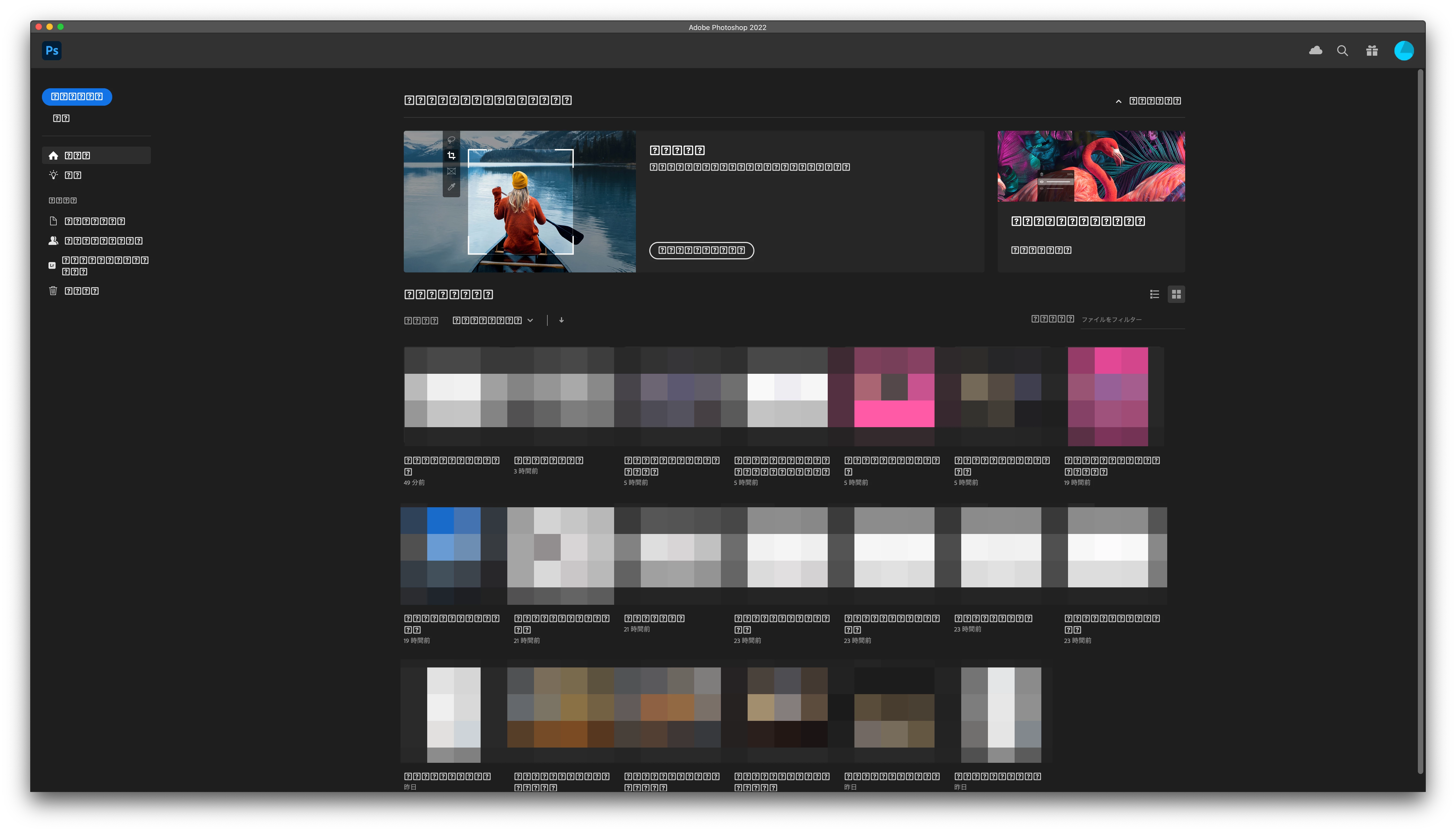Toggle sort direction down arrow
The image size is (1456, 832).
(x=561, y=320)
